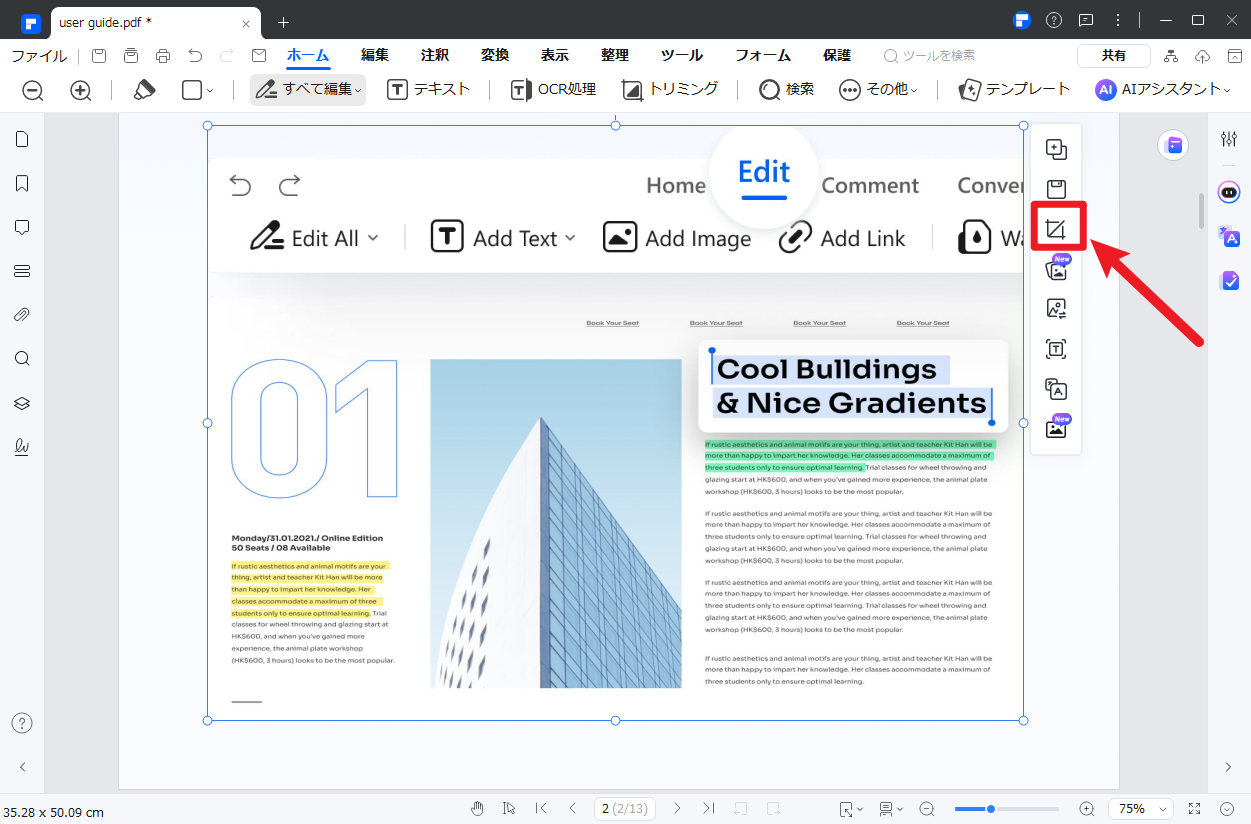The width and height of the screenshot is (1251, 824).
Task: Open the comments panel icon in left sidebar
Action: coord(22,227)
